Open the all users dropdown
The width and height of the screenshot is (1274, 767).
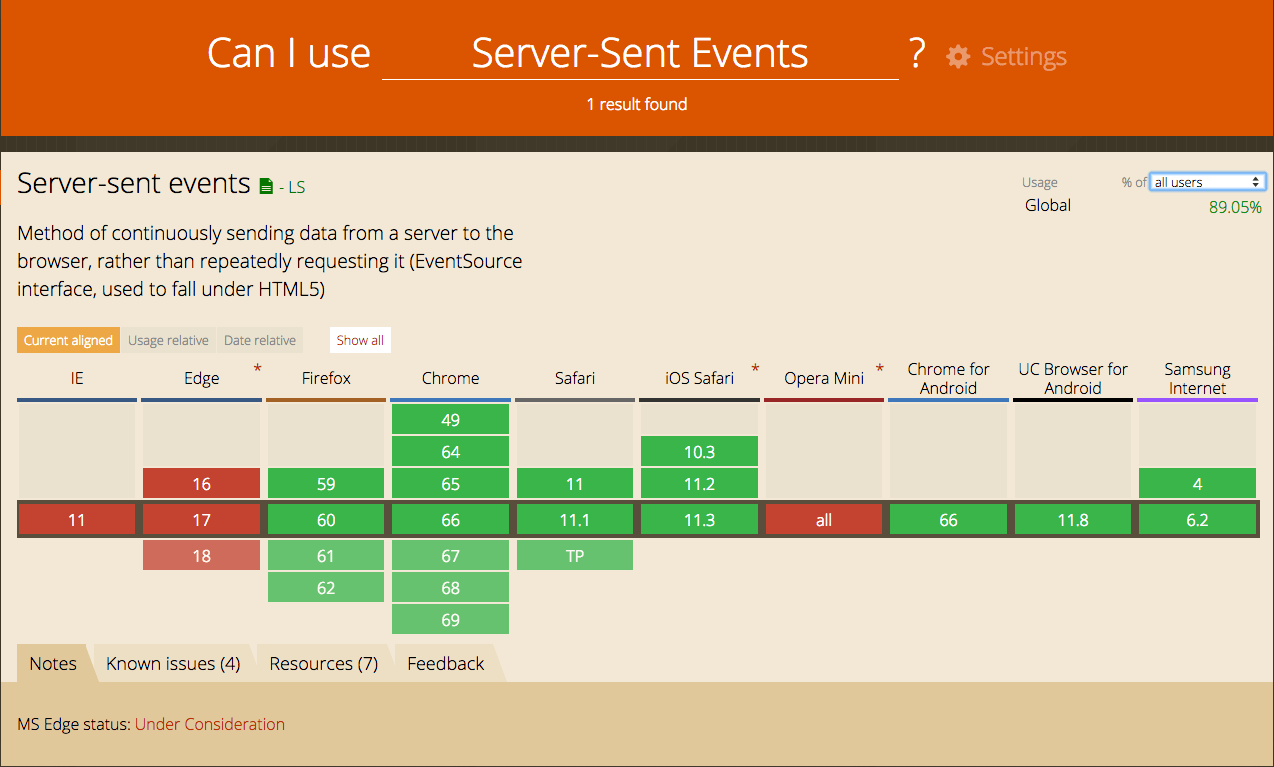(1207, 182)
